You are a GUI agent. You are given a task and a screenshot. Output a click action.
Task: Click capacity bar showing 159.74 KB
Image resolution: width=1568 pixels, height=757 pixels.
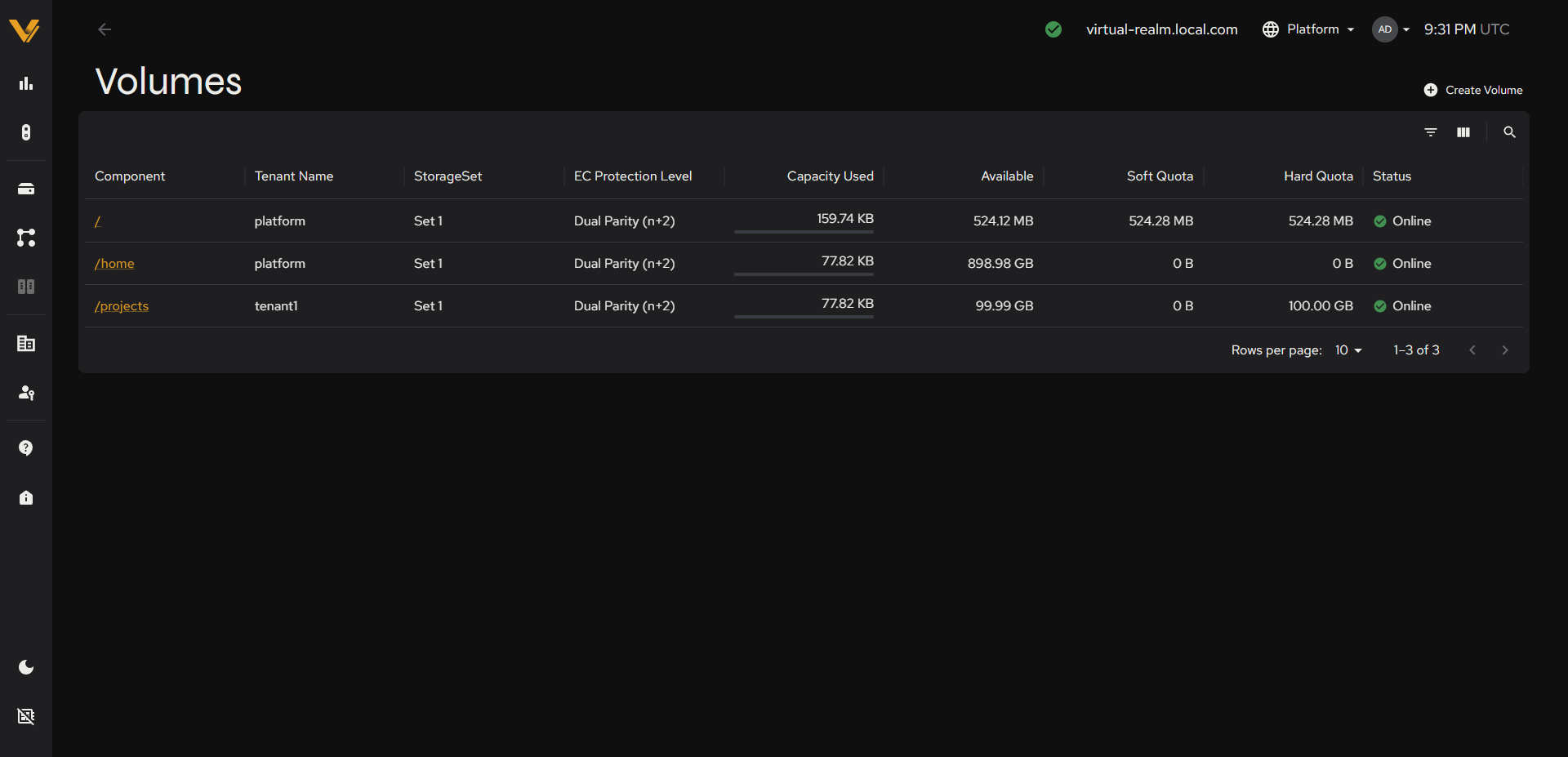(x=804, y=232)
